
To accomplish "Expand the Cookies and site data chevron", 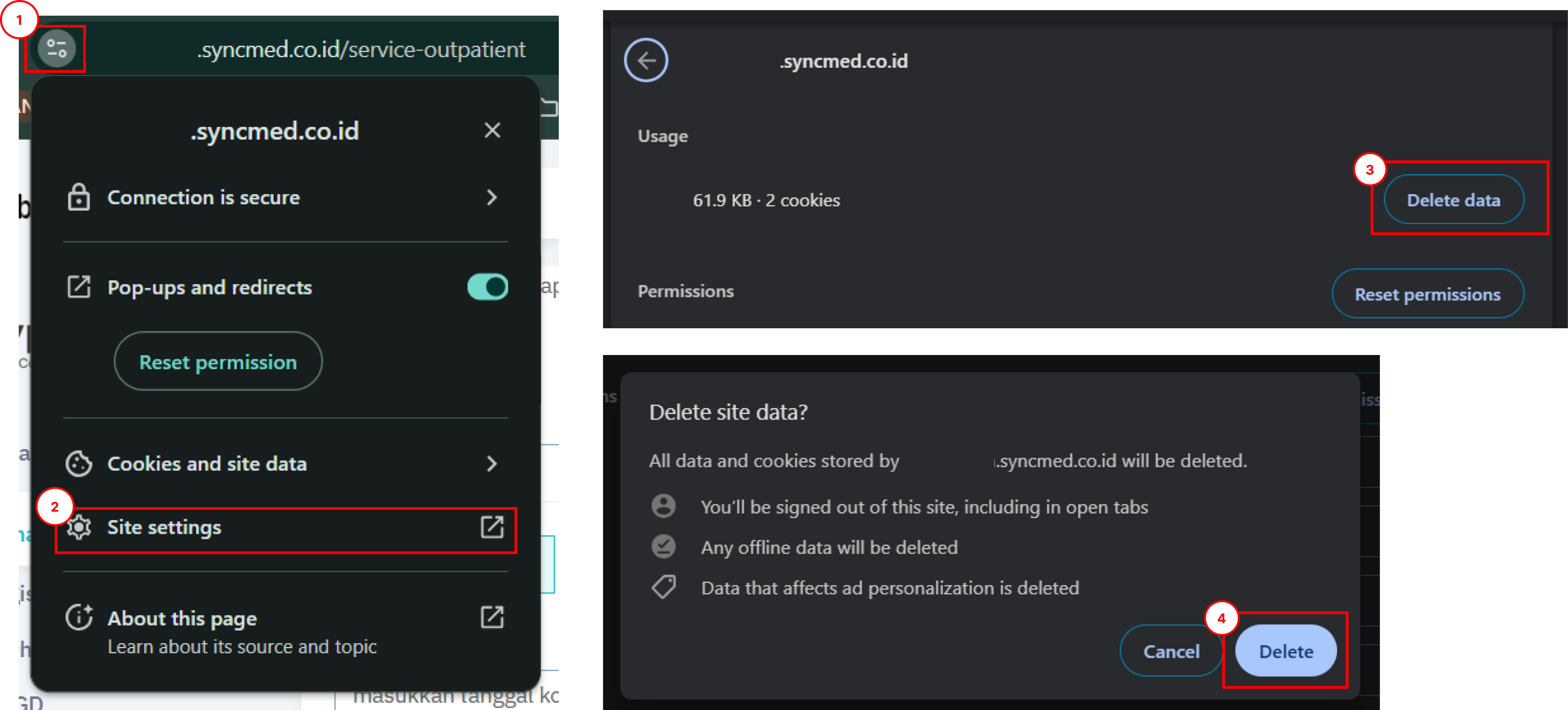I will (492, 464).
